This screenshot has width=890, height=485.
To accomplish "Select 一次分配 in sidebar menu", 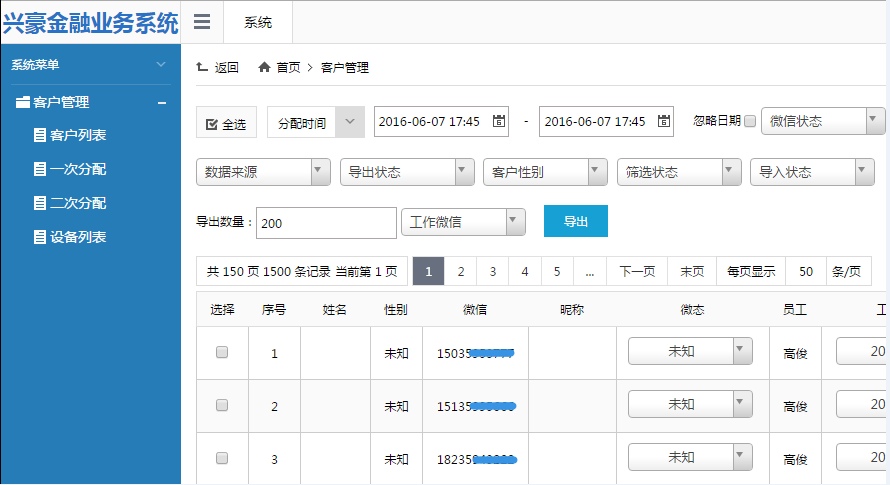I will 78,169.
